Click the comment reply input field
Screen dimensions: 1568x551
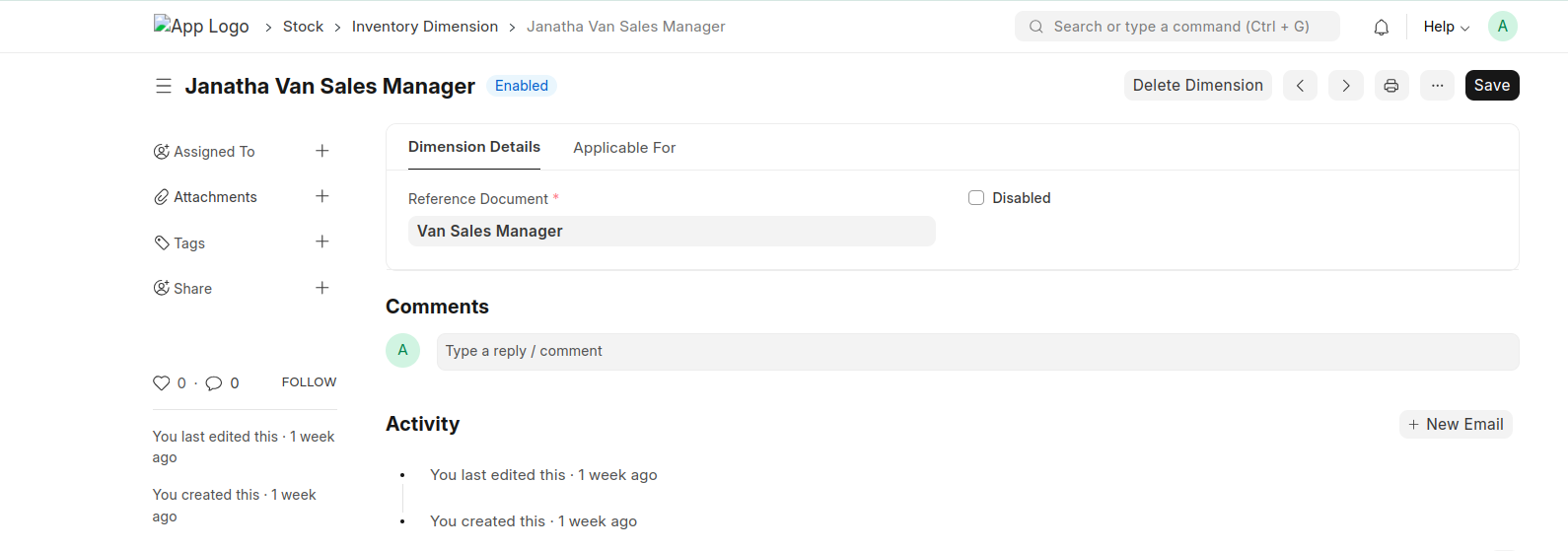[976, 352]
